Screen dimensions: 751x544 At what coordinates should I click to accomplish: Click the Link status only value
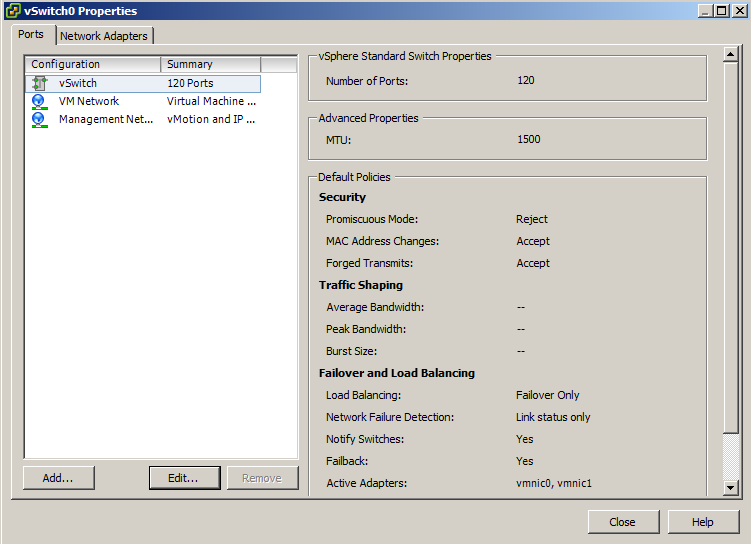(x=553, y=418)
